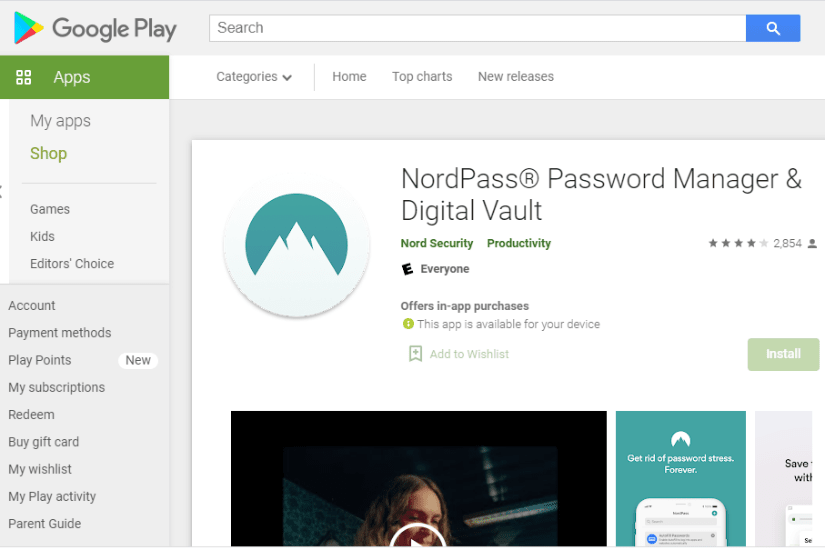This screenshot has height=550, width=825.
Task: Open Payment methods
Action: [x=59, y=333]
